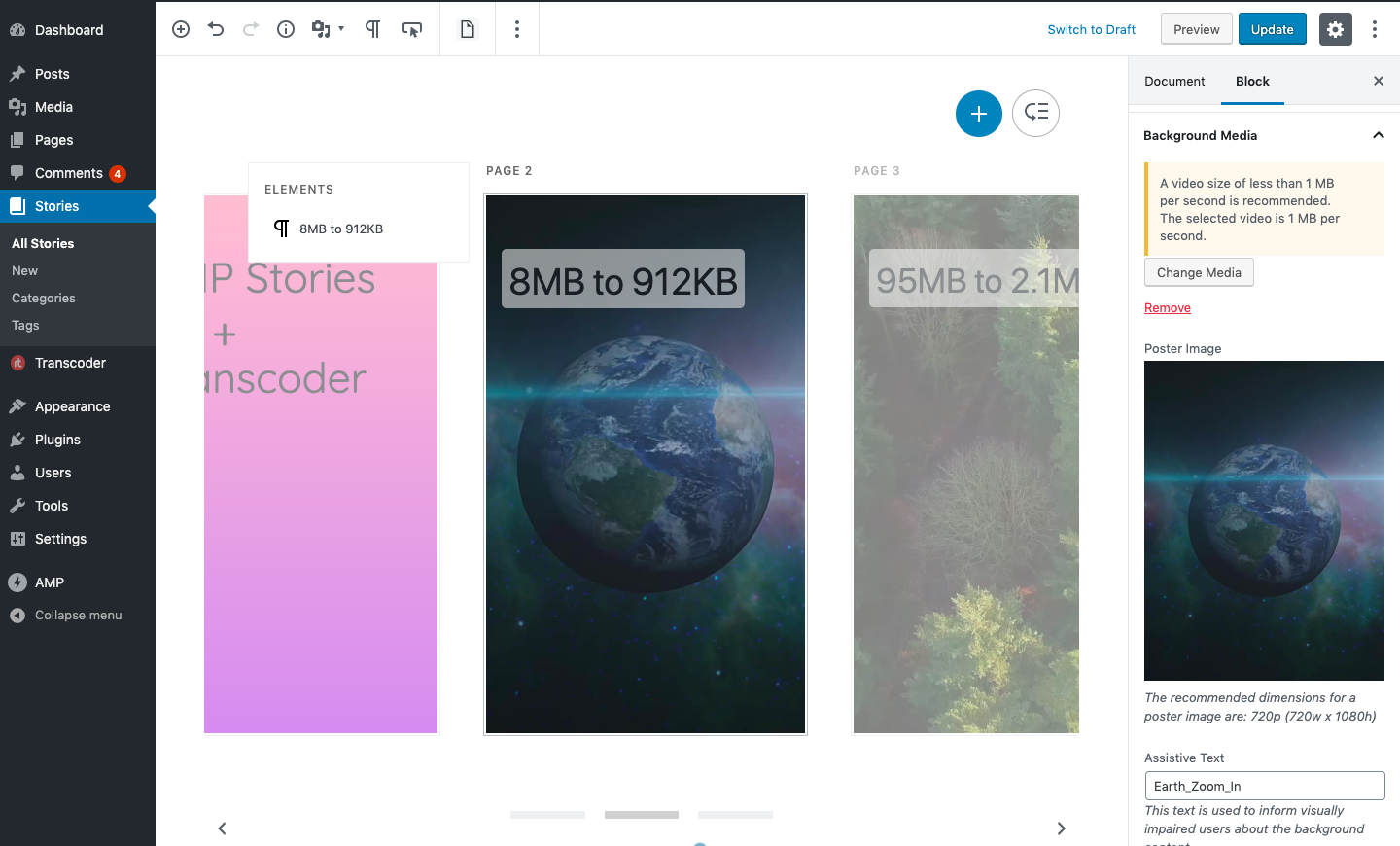Close the settings sidebar panel
1400x846 pixels.
click(x=1379, y=82)
